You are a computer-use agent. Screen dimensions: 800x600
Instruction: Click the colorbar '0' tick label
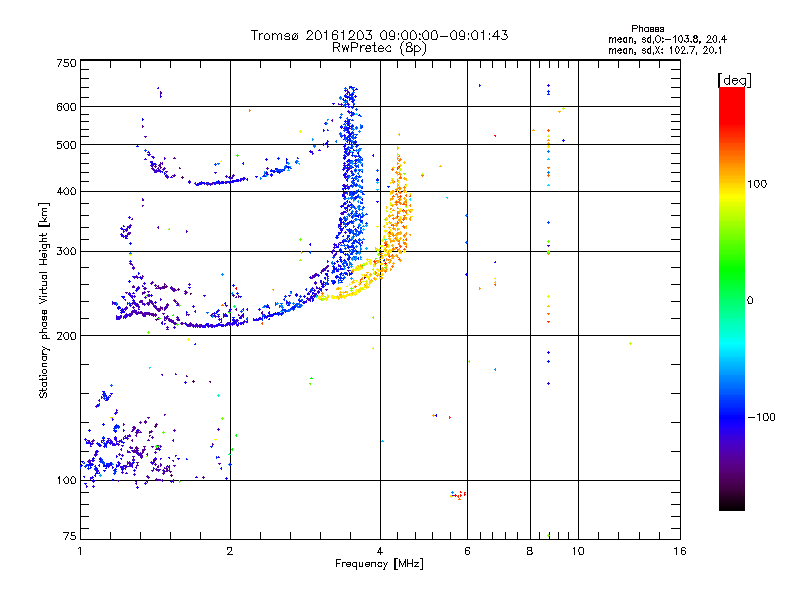[749, 300]
